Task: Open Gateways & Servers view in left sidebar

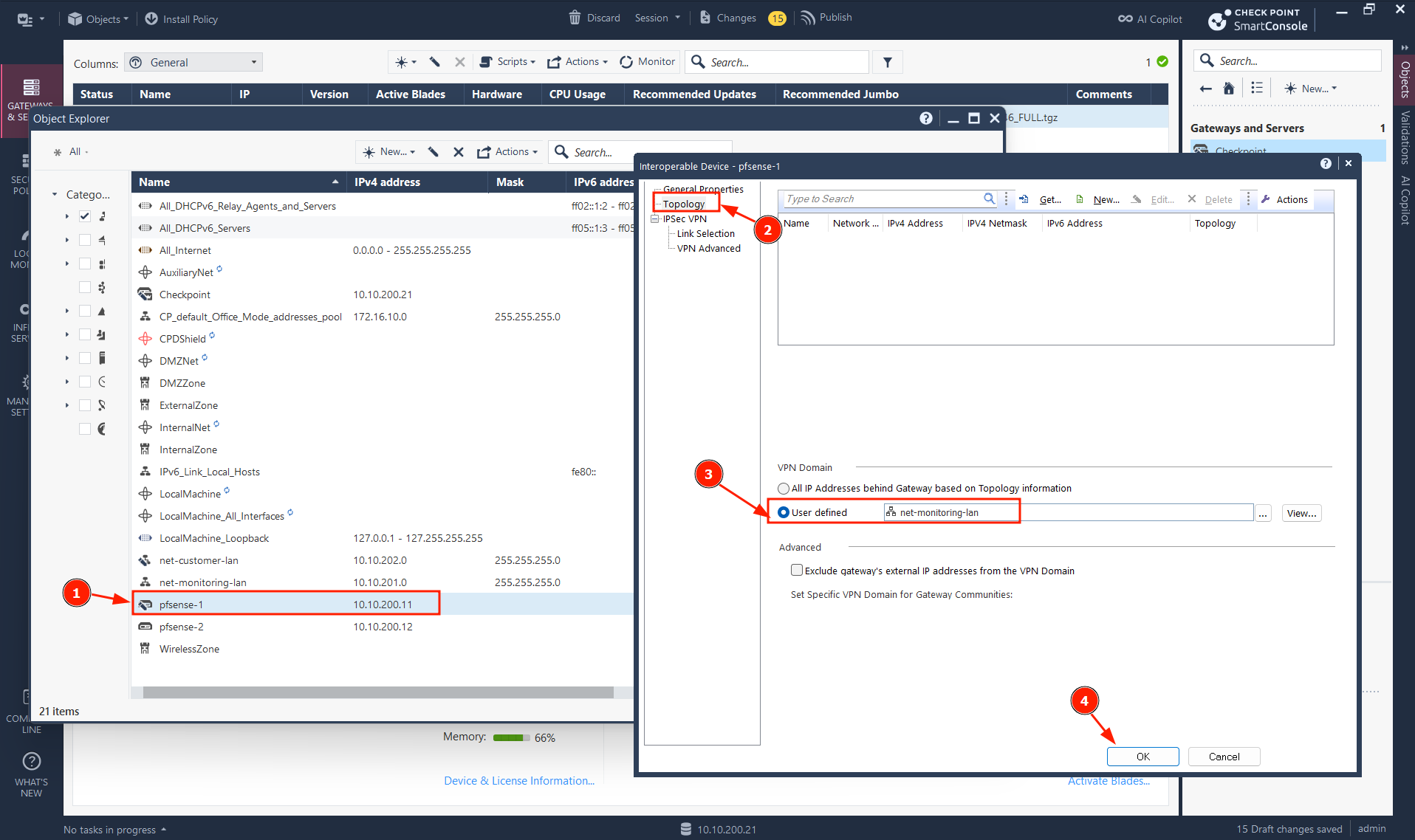Action: point(31,100)
